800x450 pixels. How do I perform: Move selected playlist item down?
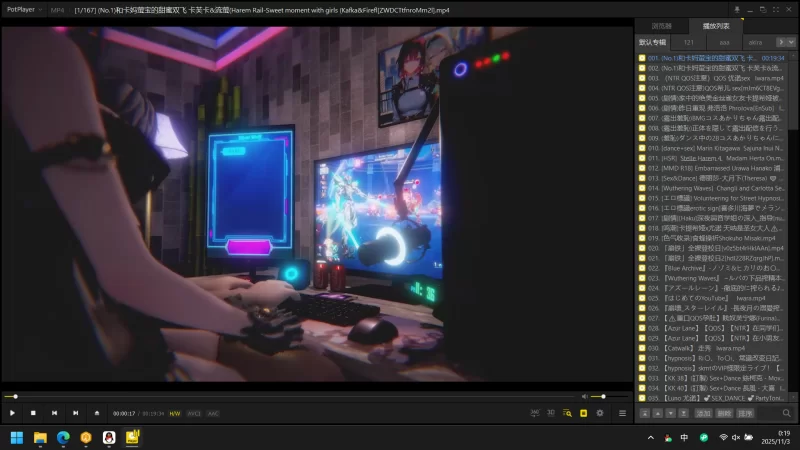(x=670, y=413)
